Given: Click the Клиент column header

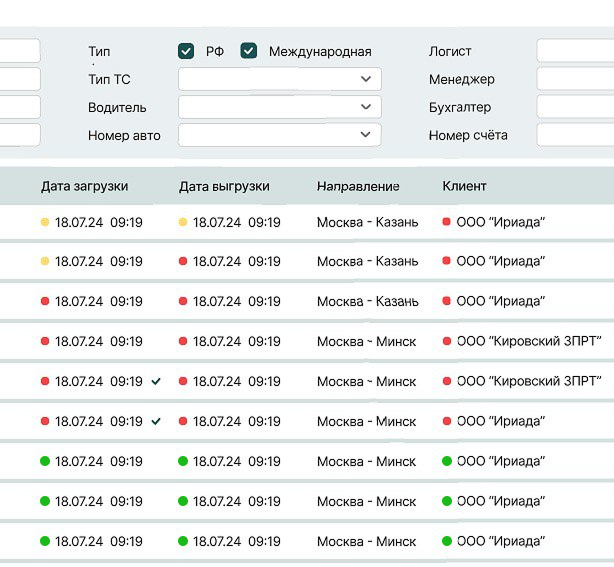Looking at the screenshot, I should 464,186.
